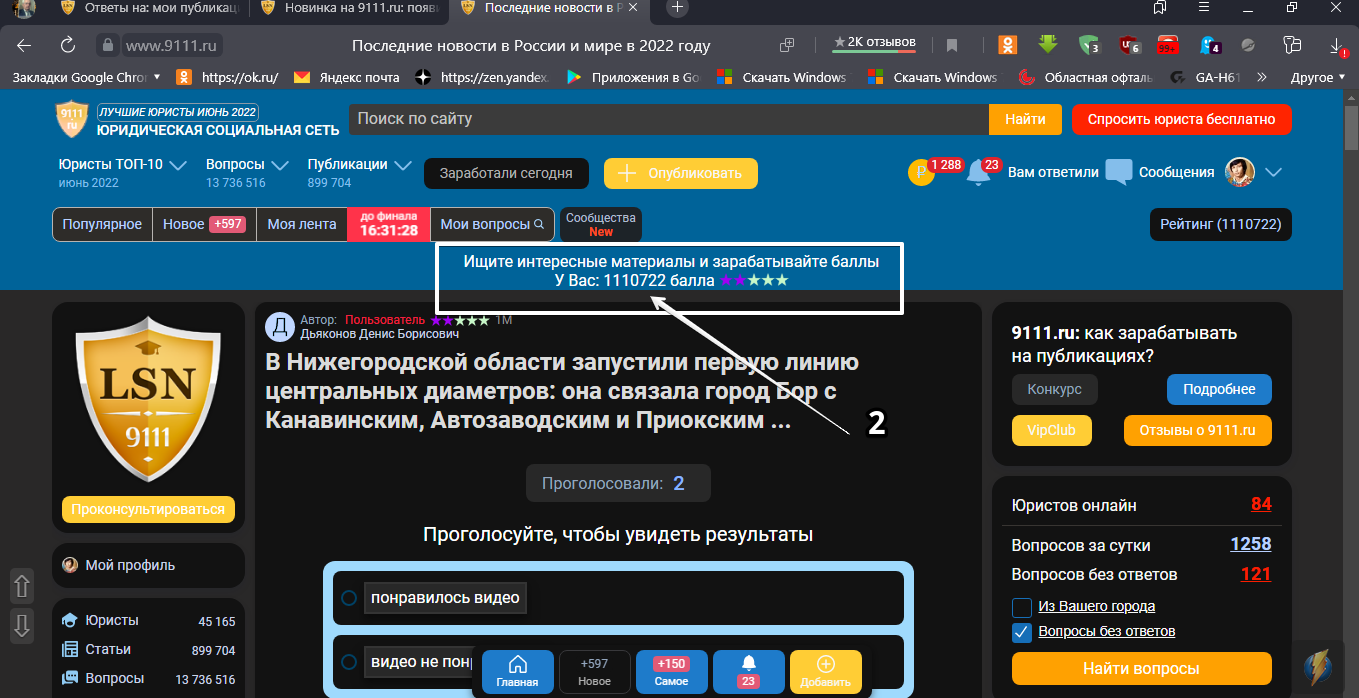Click the Спросить юриста бесплатно button
The height and width of the screenshot is (698, 1359).
[x=1181, y=119]
